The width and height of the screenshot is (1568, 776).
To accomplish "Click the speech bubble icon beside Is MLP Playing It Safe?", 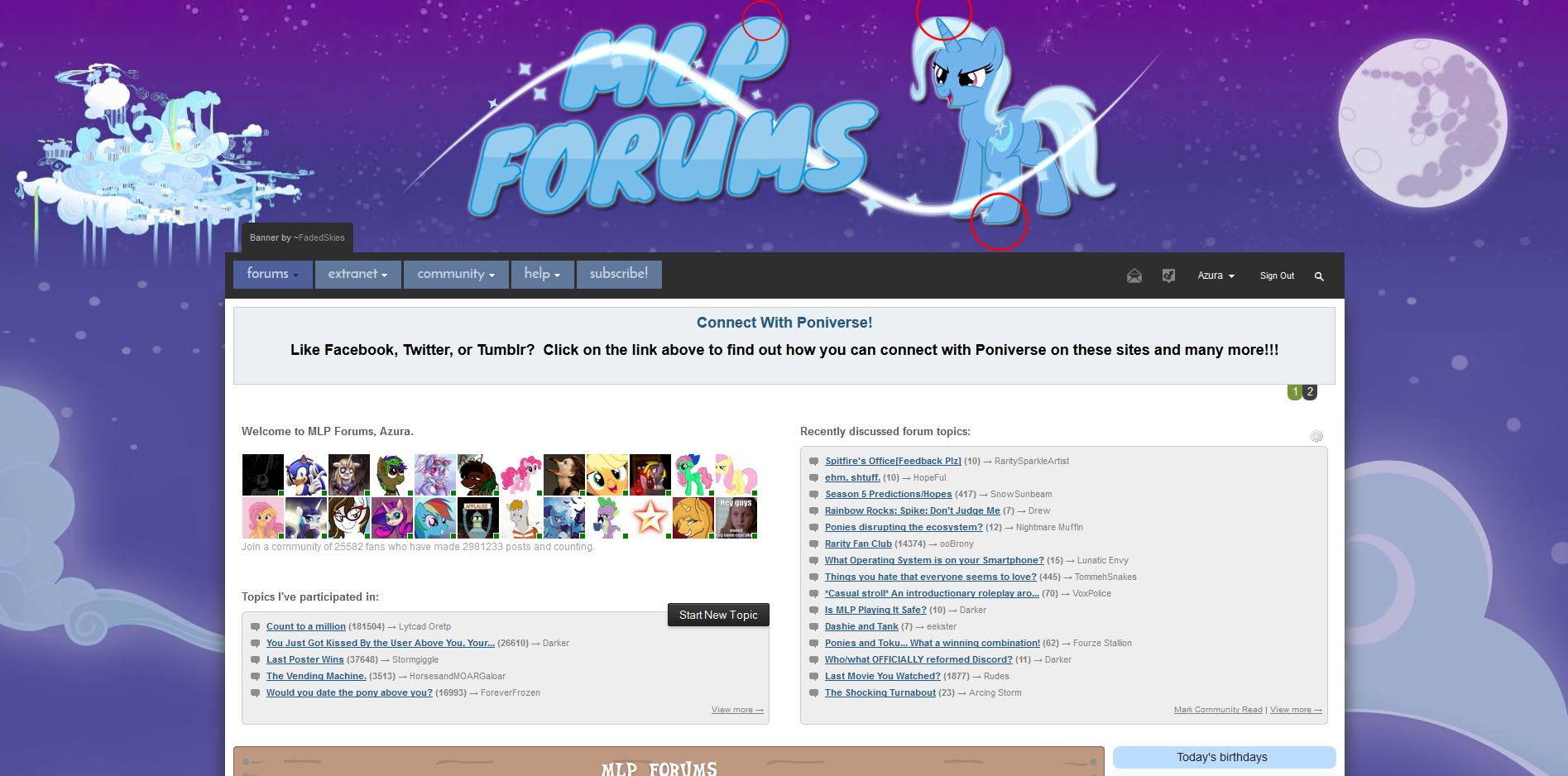I will click(x=814, y=611).
